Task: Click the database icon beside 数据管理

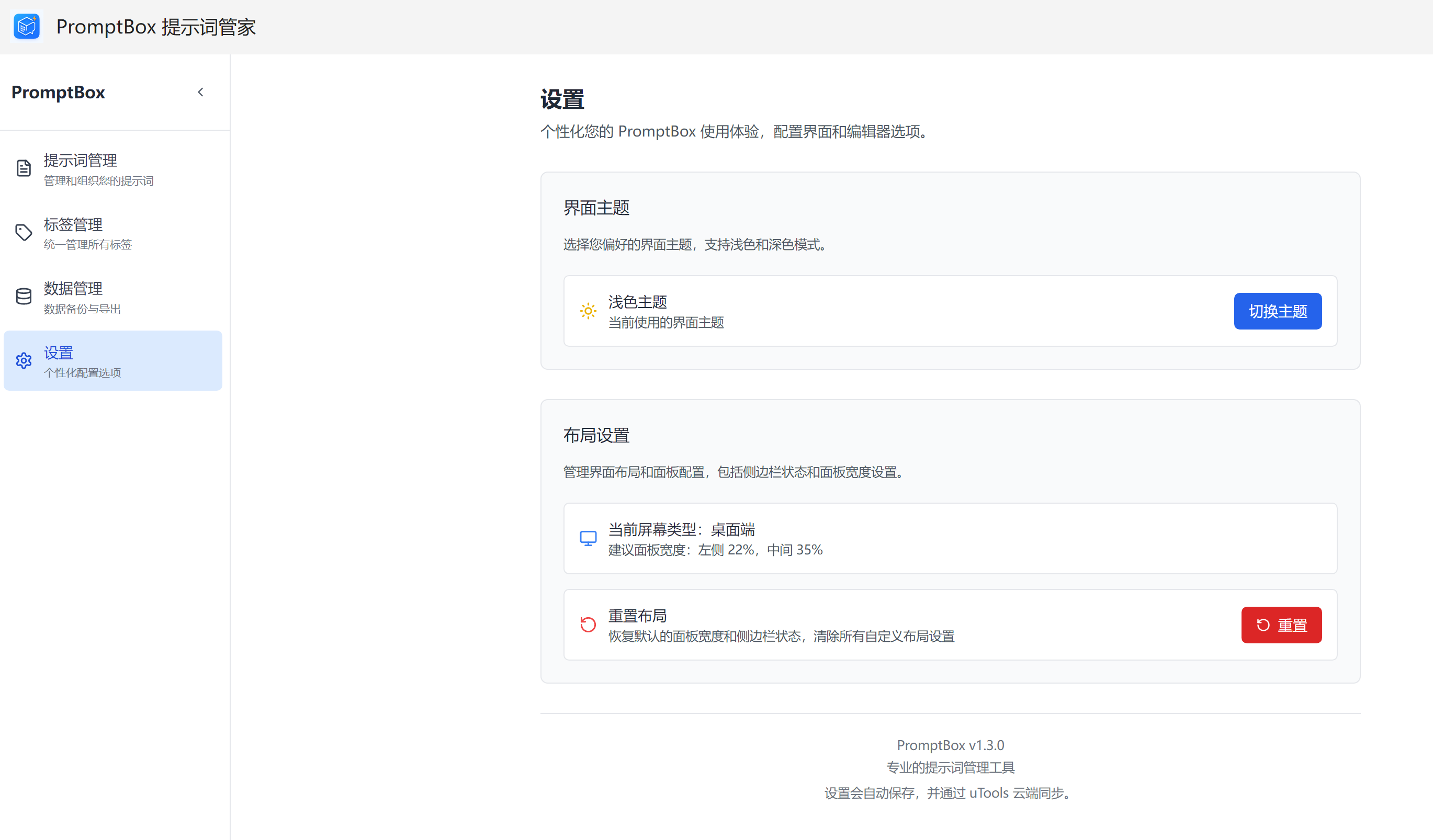Action: click(24, 296)
